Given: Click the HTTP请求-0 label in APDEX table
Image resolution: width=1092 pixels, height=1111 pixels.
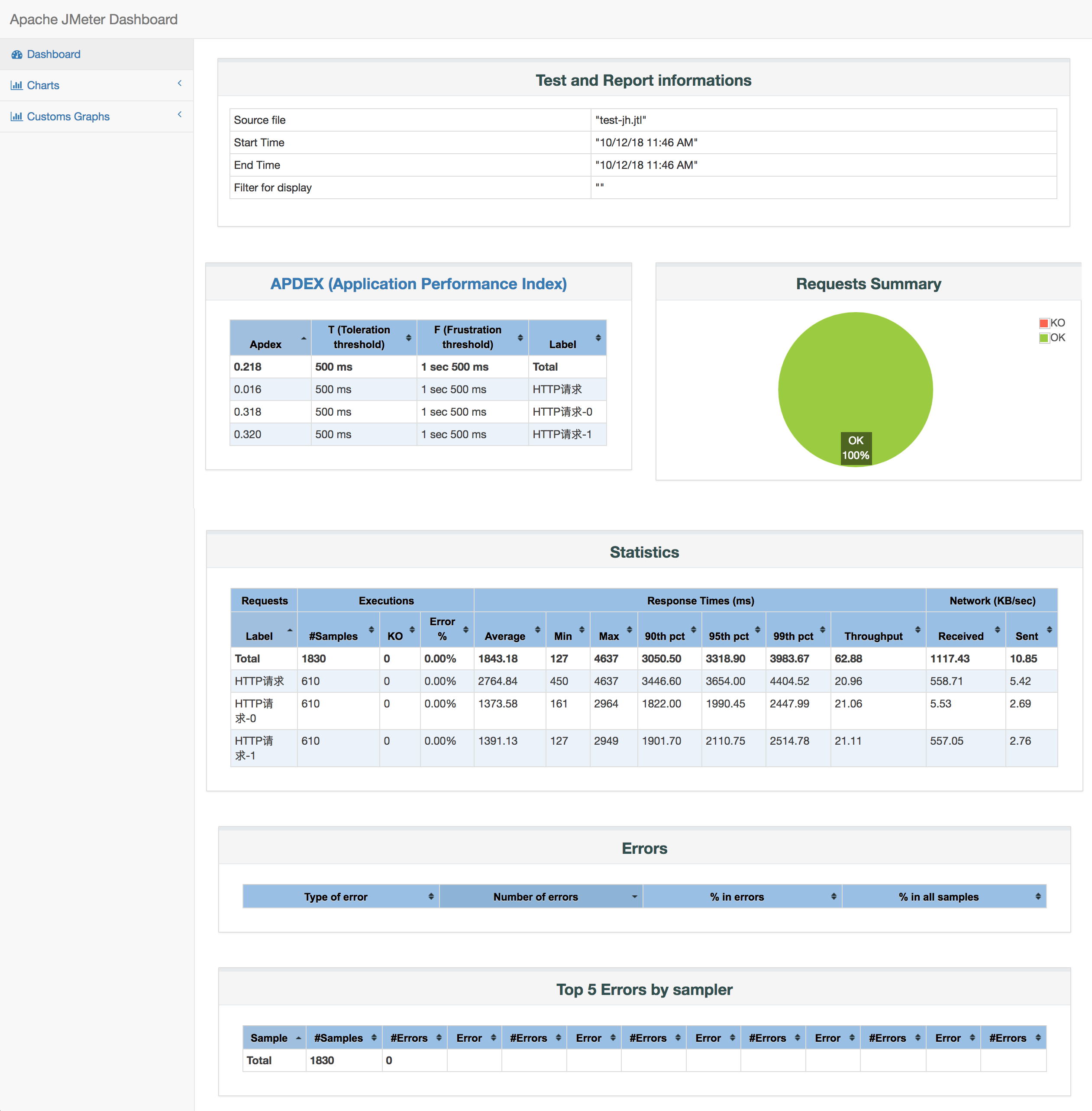Looking at the screenshot, I should (x=562, y=412).
